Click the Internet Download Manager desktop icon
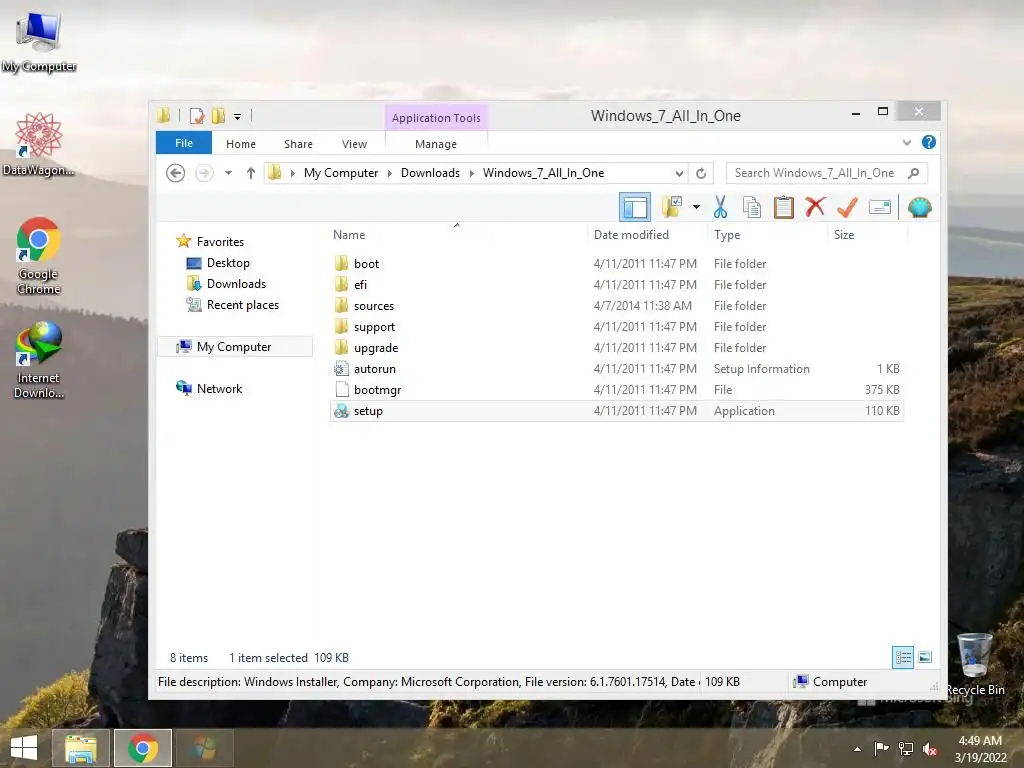Viewport: 1024px width, 768px height. pyautogui.click(x=39, y=360)
